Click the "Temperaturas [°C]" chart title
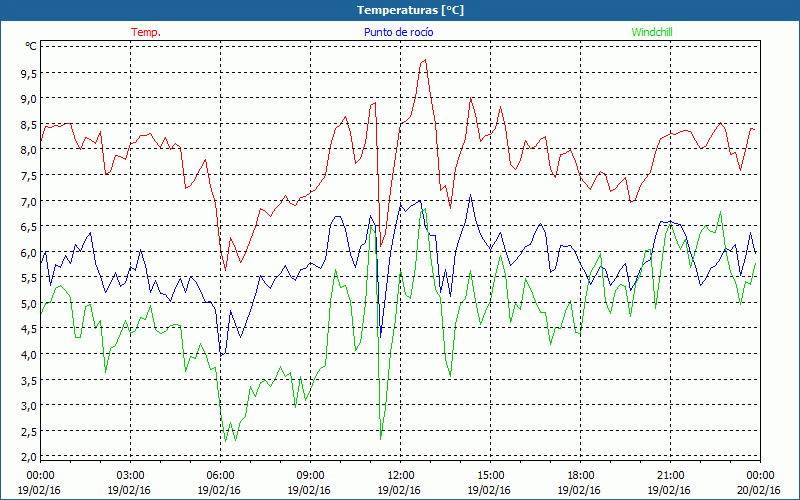 tap(410, 10)
